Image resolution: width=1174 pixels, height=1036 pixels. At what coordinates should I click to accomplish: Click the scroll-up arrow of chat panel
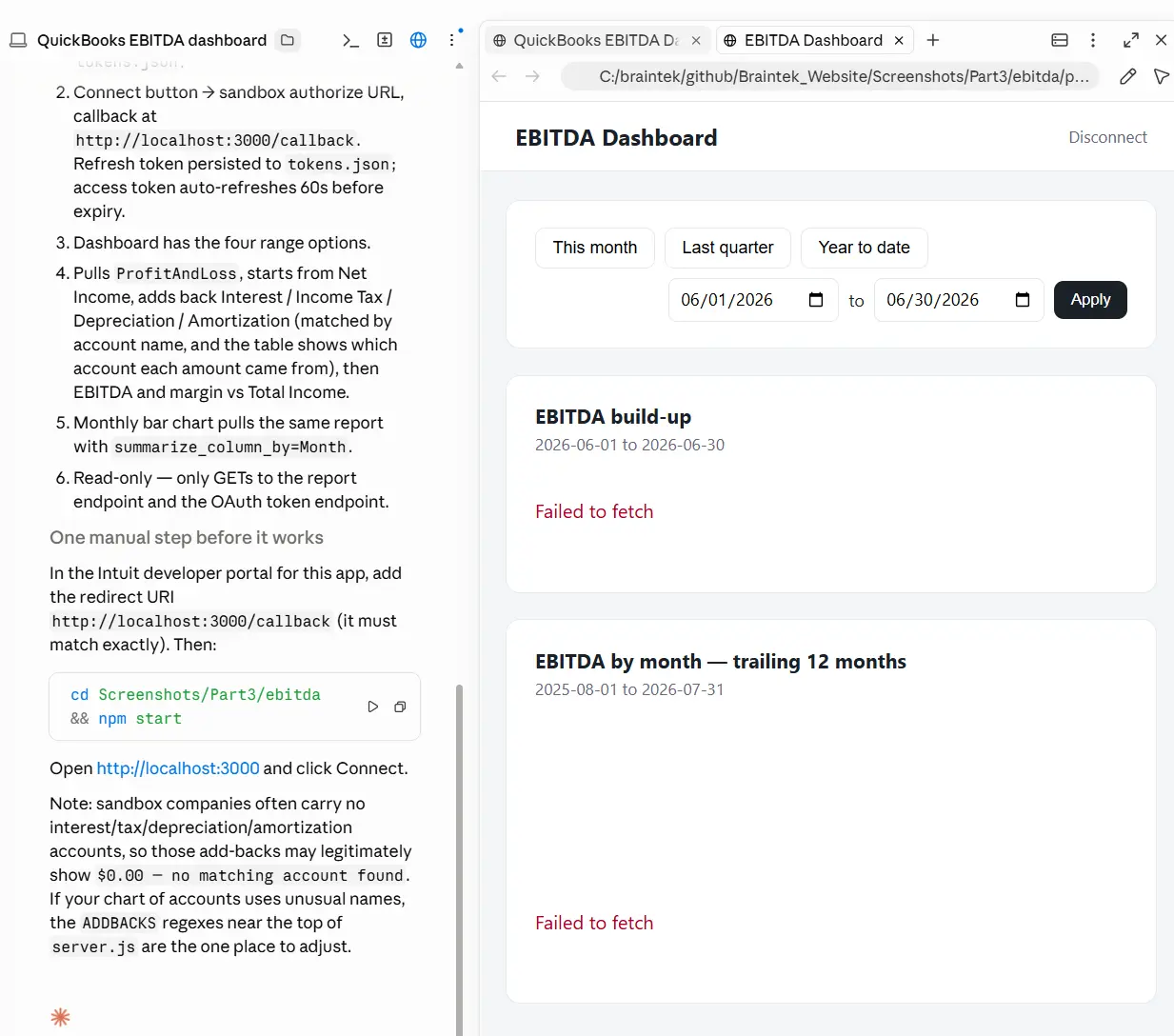coord(460,66)
